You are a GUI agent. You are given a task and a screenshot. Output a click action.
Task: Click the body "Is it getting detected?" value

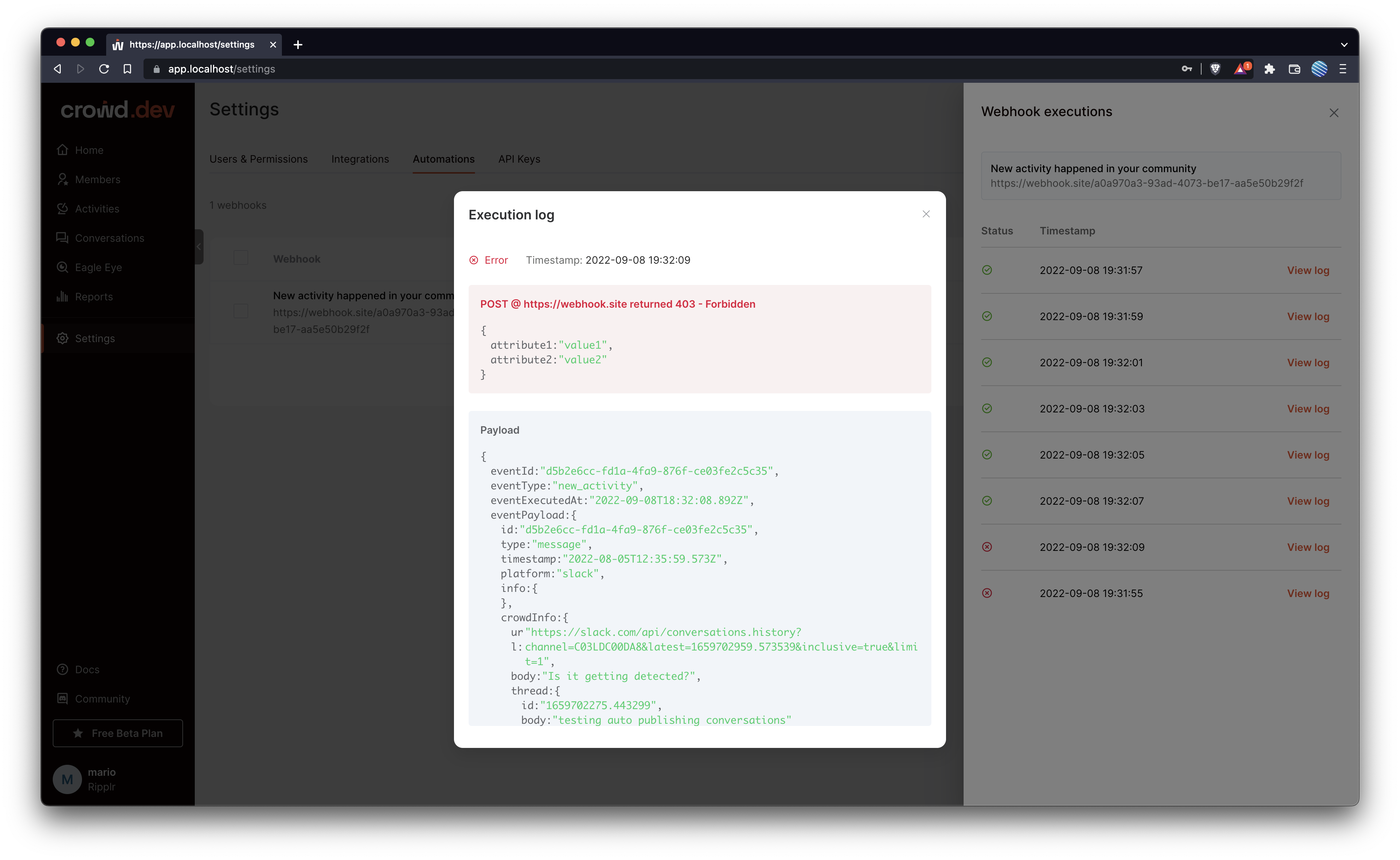tap(618, 676)
